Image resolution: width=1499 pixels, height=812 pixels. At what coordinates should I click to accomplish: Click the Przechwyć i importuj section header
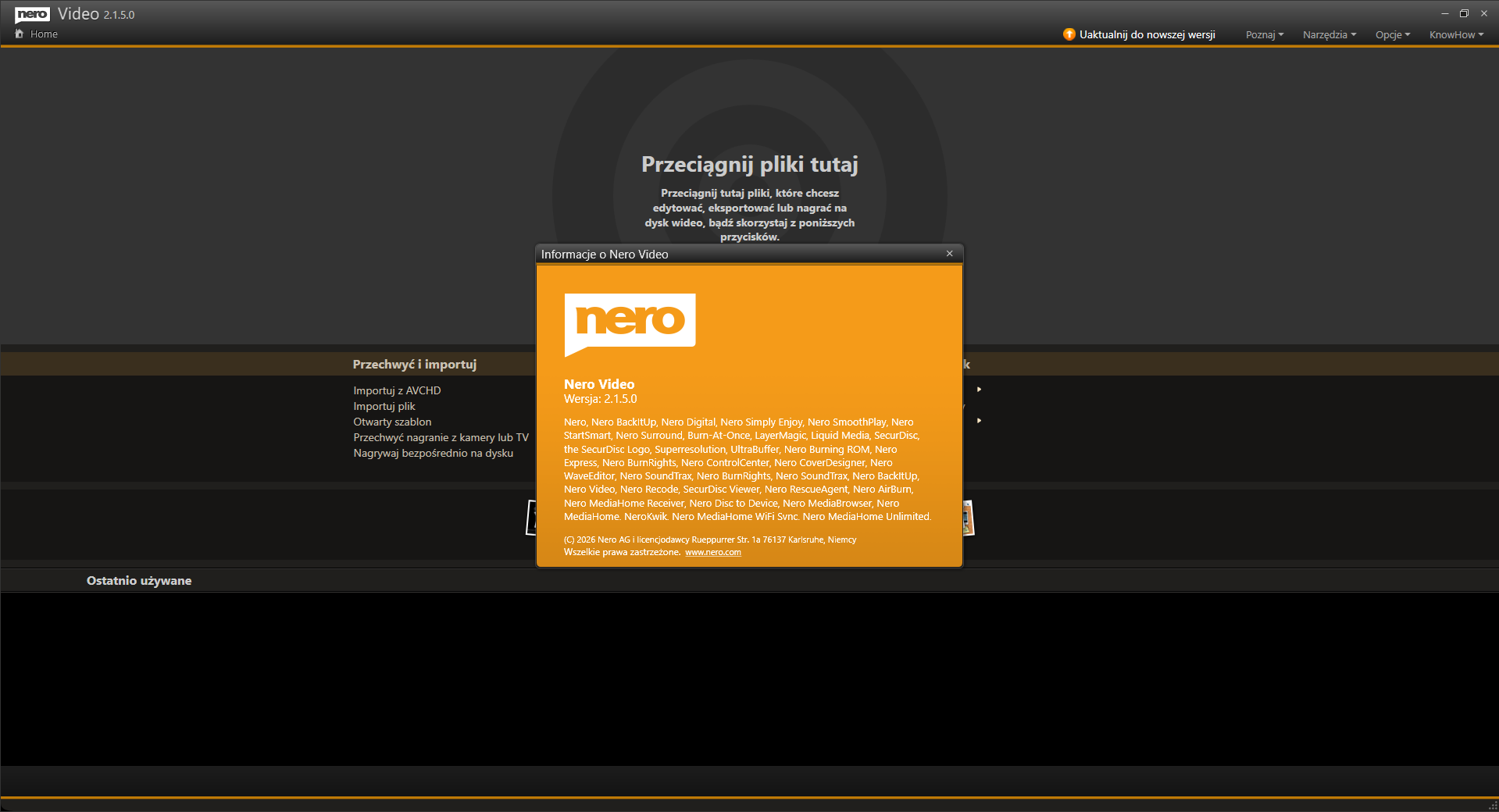pyautogui.click(x=414, y=364)
